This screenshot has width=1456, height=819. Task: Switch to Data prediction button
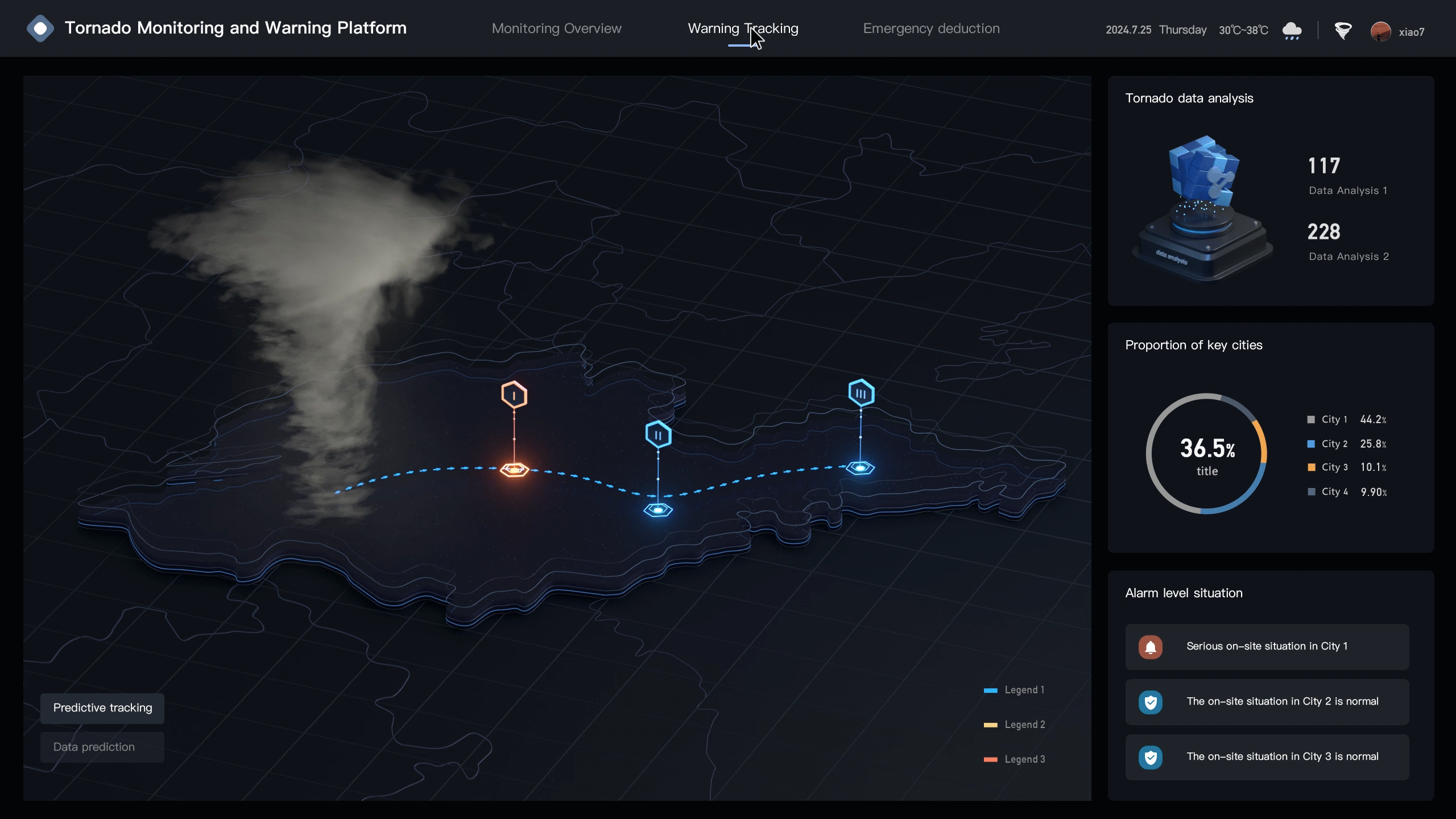click(x=102, y=747)
